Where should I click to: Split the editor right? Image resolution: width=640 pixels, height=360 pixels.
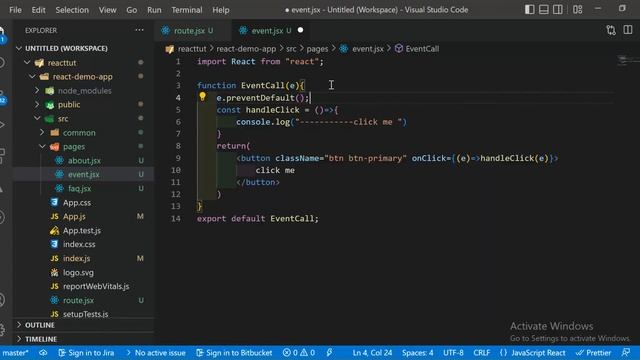point(628,30)
